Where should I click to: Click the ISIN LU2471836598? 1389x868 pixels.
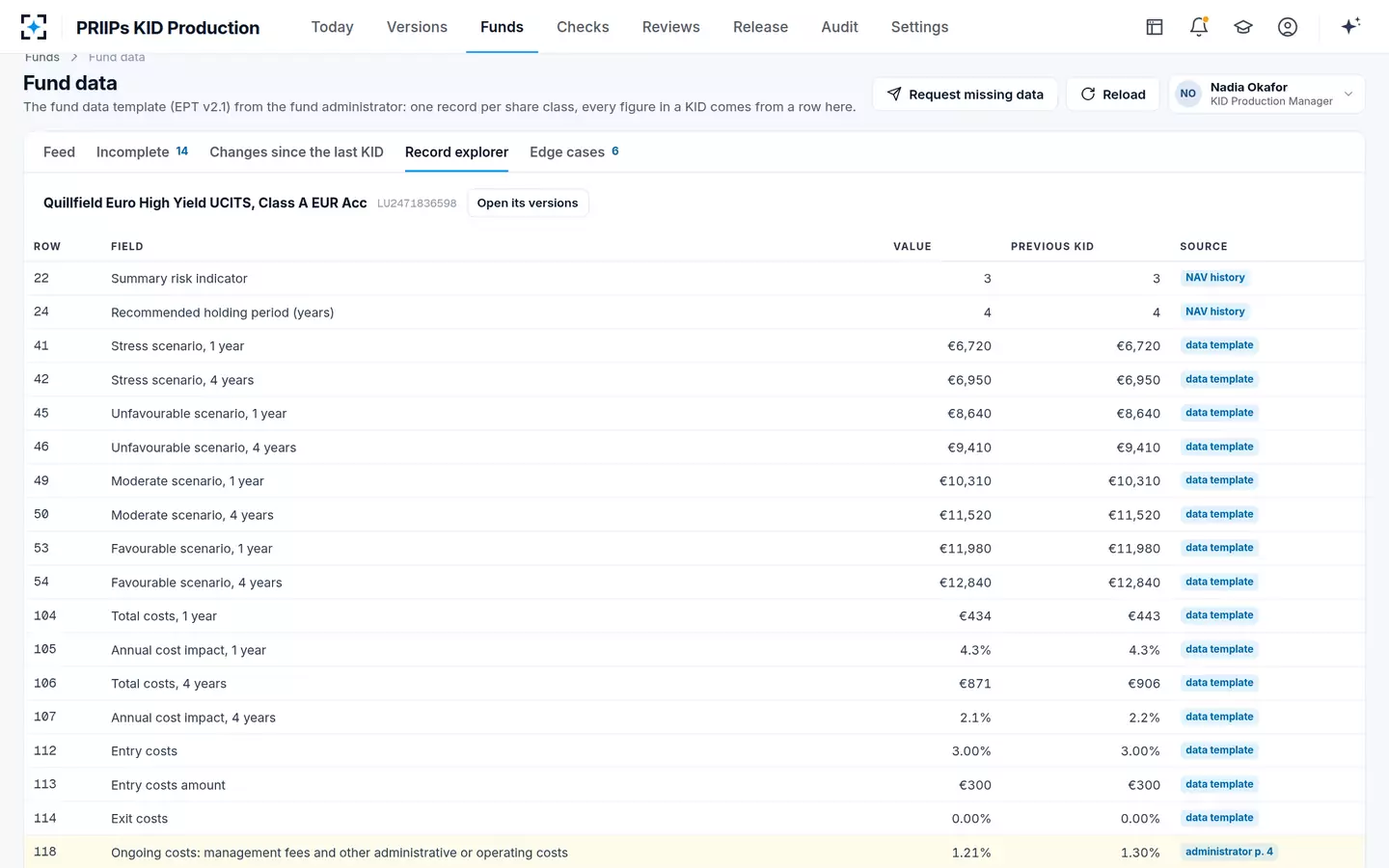pos(417,203)
